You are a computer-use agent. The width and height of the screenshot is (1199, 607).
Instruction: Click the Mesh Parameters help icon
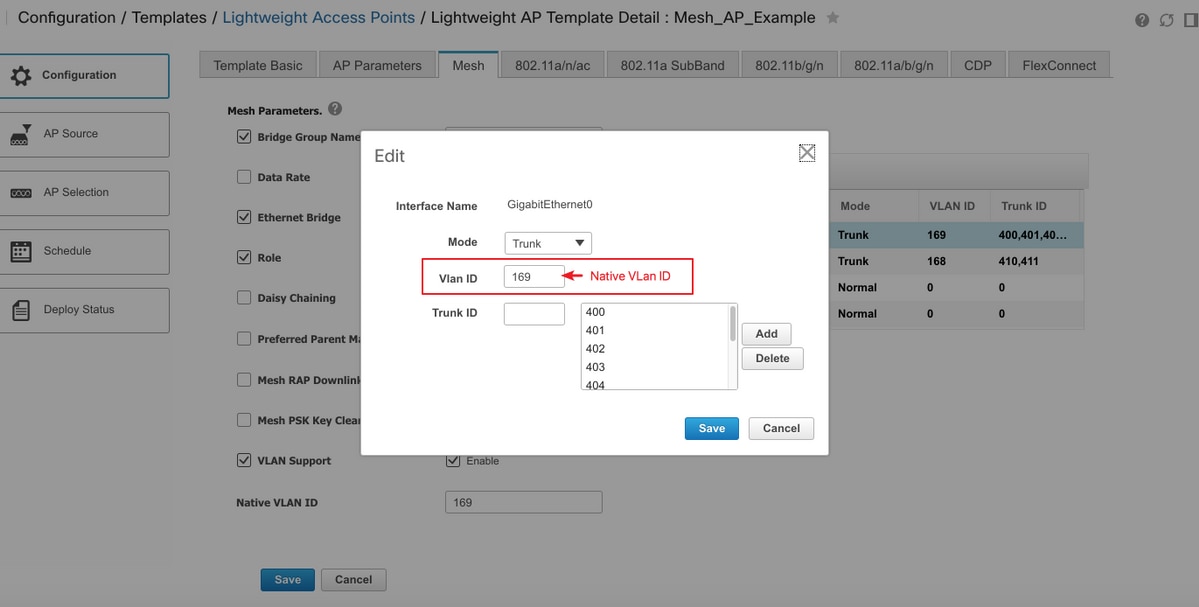tap(335, 109)
